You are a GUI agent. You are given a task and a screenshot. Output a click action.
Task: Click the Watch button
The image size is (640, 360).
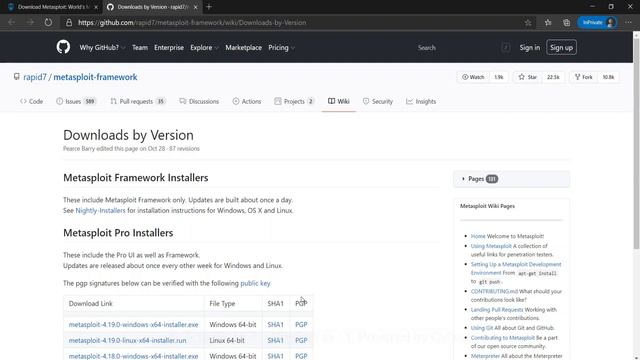(473, 77)
